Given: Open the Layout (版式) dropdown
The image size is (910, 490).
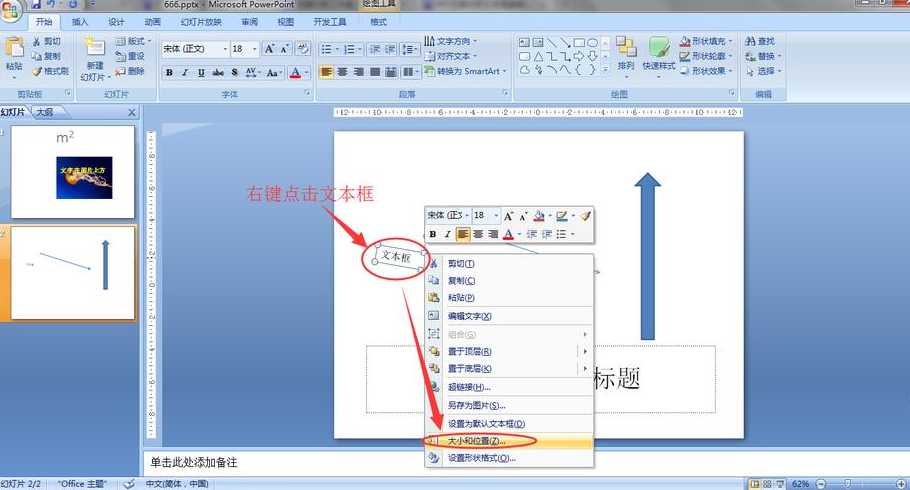Looking at the screenshot, I should pyautogui.click(x=133, y=41).
